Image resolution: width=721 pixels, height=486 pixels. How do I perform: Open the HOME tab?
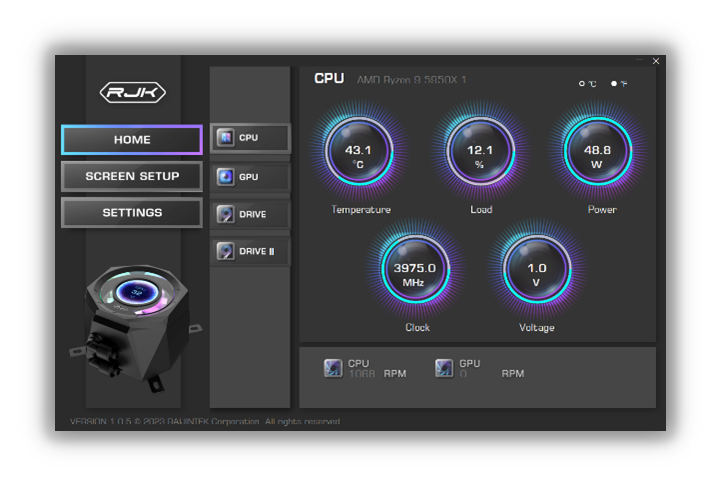(x=132, y=140)
